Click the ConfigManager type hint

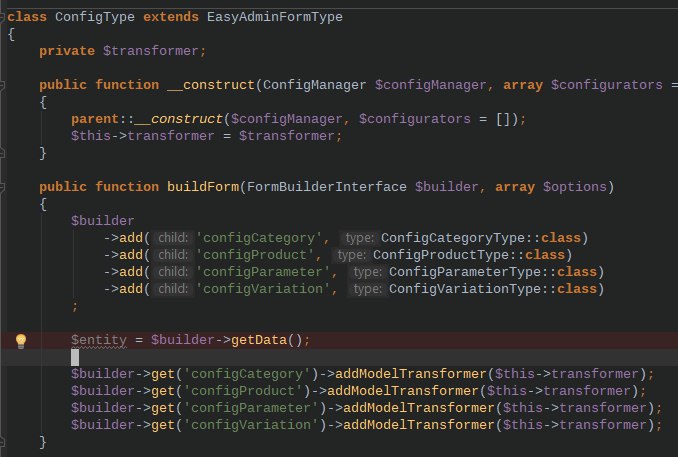[x=314, y=85]
